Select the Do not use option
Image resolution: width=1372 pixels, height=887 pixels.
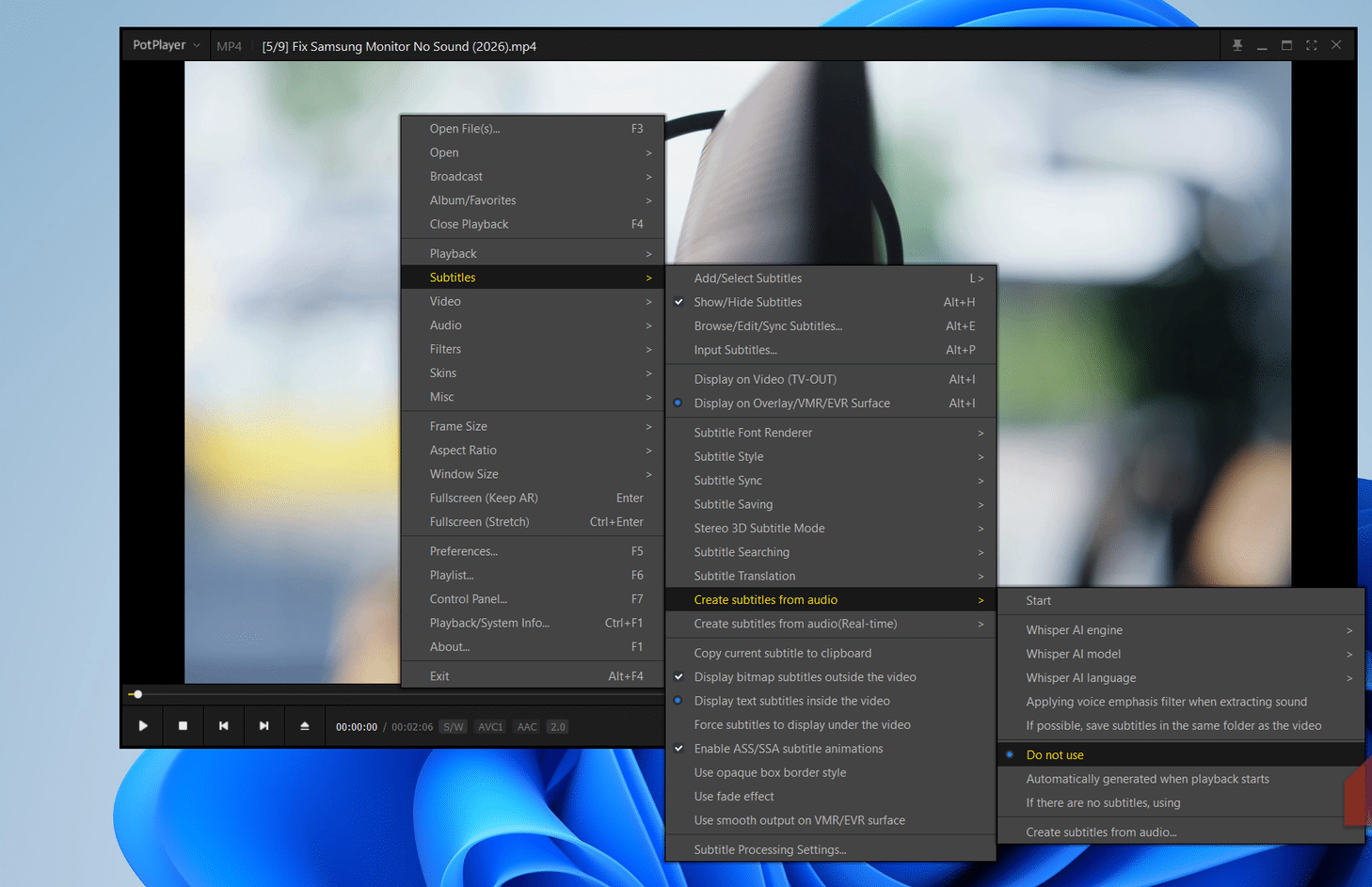point(1181,755)
